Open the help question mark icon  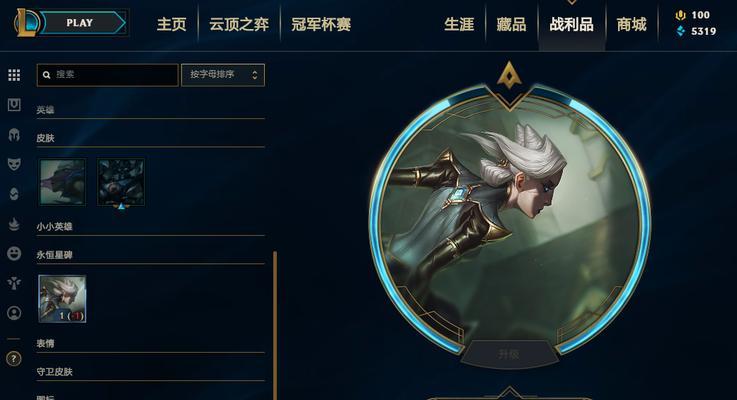[x=14, y=359]
